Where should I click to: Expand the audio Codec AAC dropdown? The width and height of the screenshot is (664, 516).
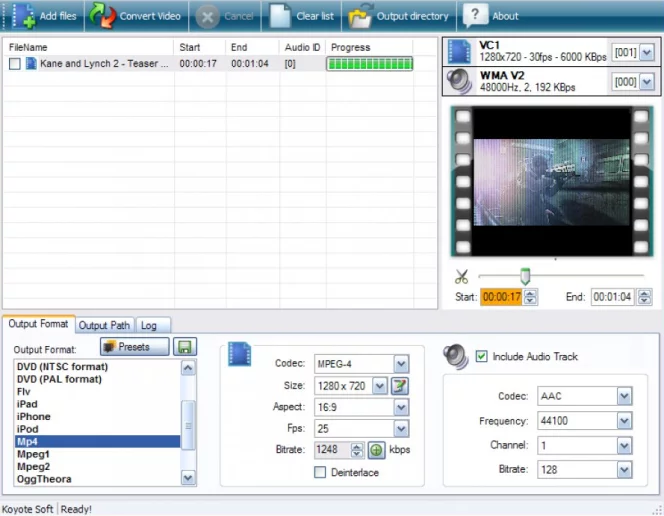pos(624,396)
